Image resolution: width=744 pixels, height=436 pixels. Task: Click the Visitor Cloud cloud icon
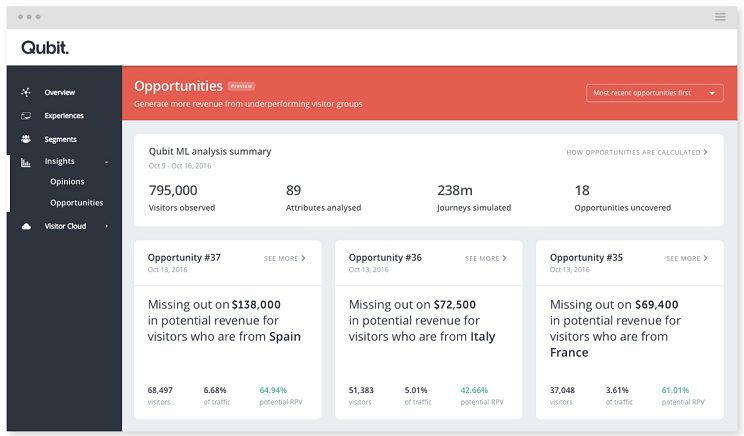26,226
